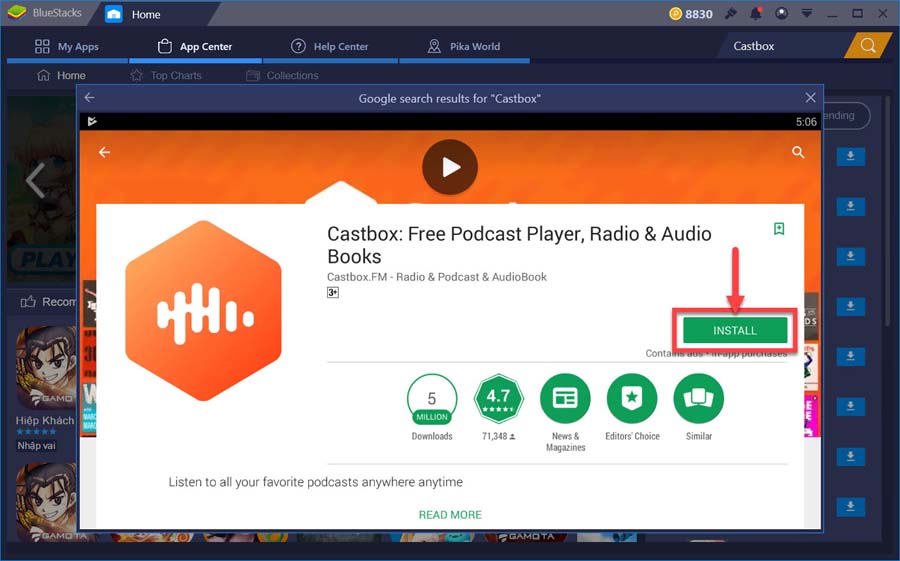Open Castbox.FM developer link
900x561 pixels.
point(437,277)
